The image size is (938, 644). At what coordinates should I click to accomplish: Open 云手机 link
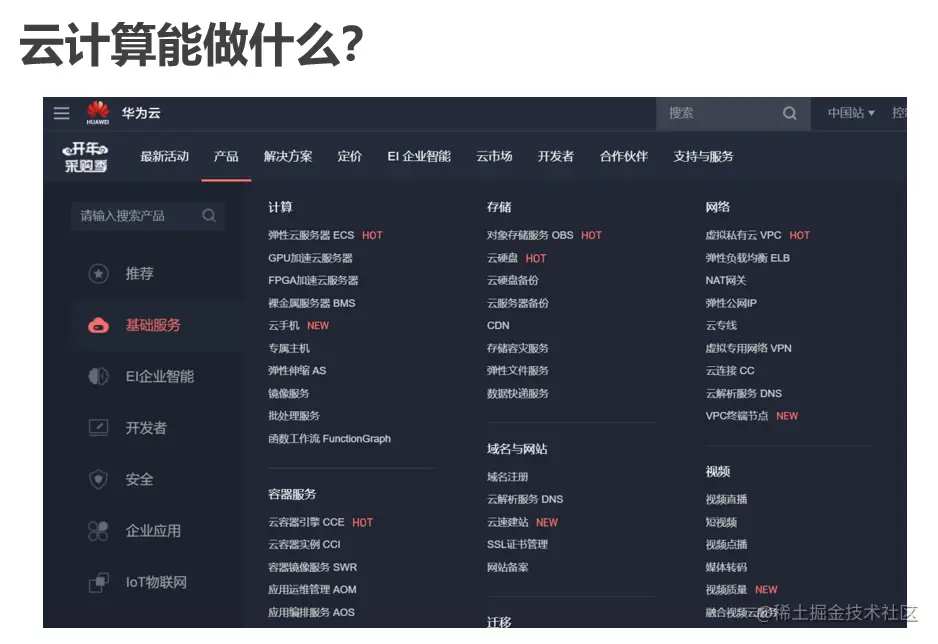point(284,326)
